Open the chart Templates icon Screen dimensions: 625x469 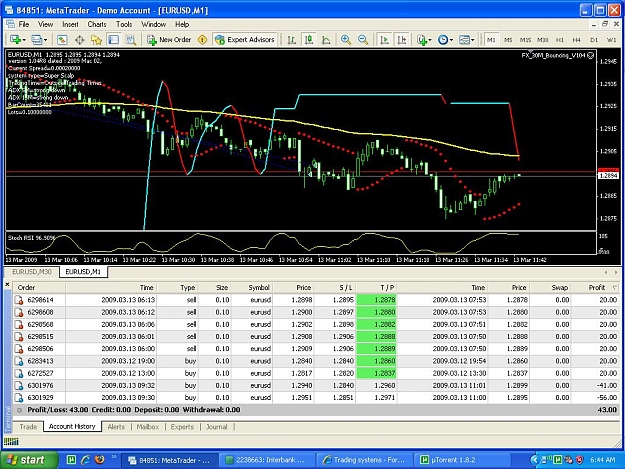[x=464, y=40]
